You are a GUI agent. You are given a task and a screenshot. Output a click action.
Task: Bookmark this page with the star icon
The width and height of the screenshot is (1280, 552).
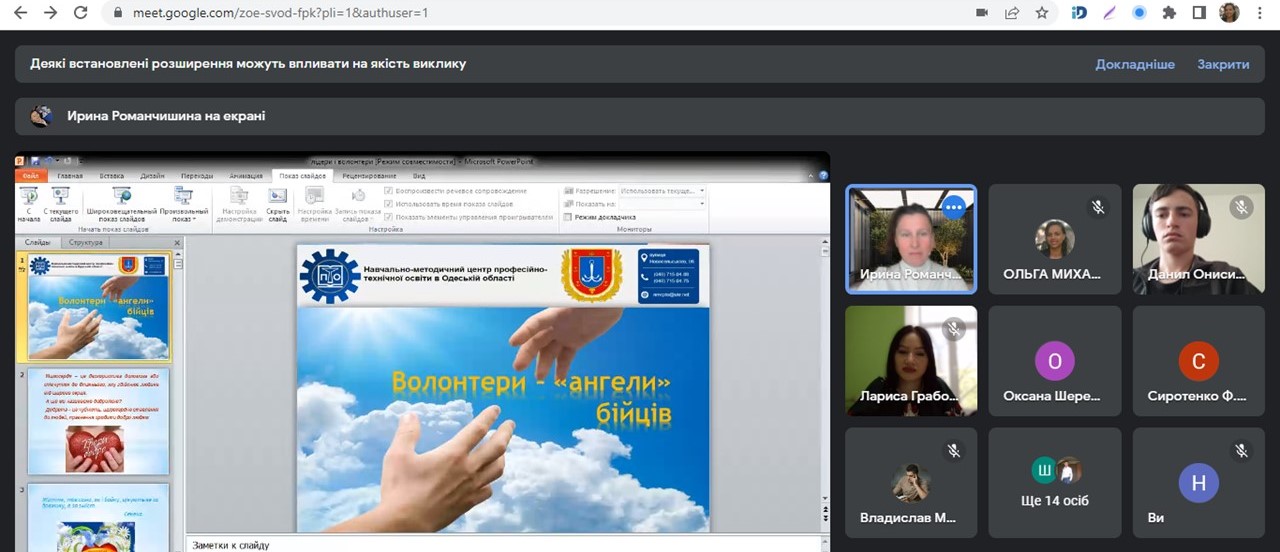(x=1042, y=13)
